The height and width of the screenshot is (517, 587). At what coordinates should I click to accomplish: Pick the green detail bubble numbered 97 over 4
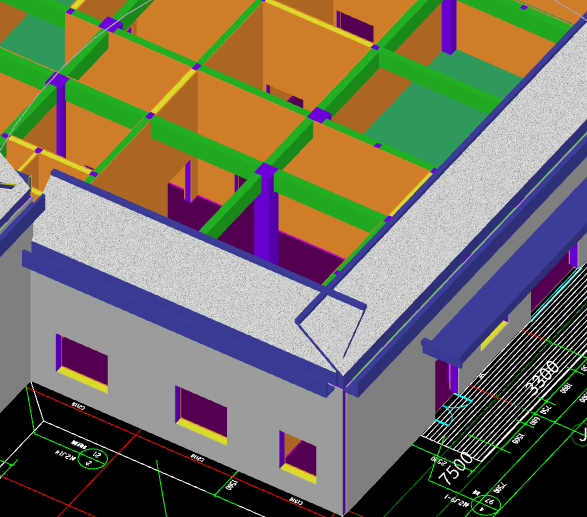(486, 505)
